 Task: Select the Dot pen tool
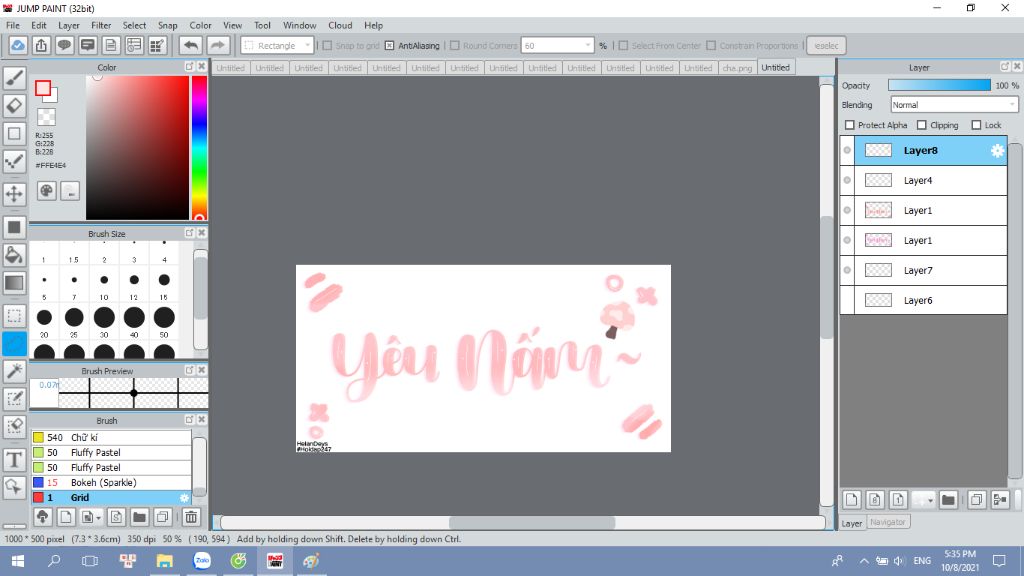(x=14, y=161)
